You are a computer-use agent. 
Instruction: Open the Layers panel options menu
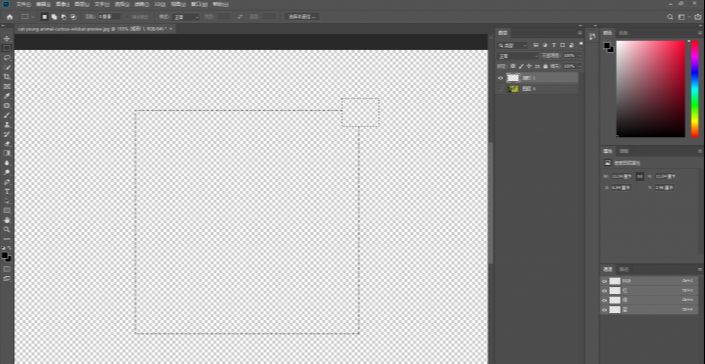[580, 33]
